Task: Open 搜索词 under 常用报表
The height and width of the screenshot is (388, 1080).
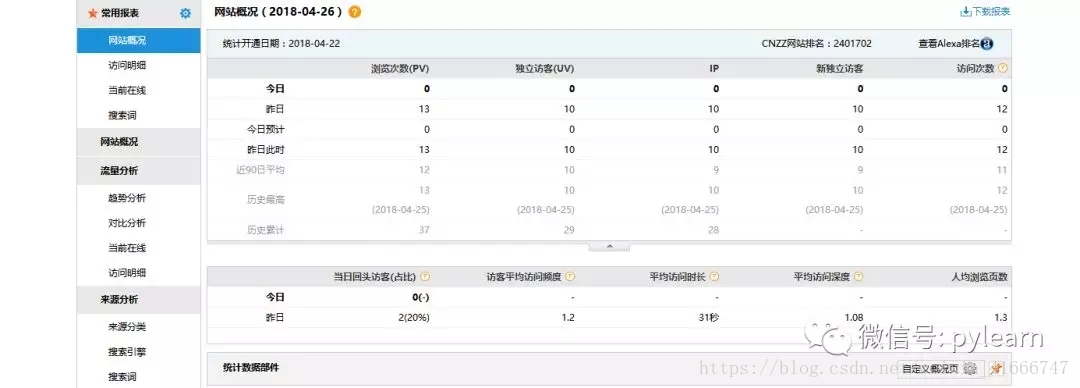Action: (122, 115)
